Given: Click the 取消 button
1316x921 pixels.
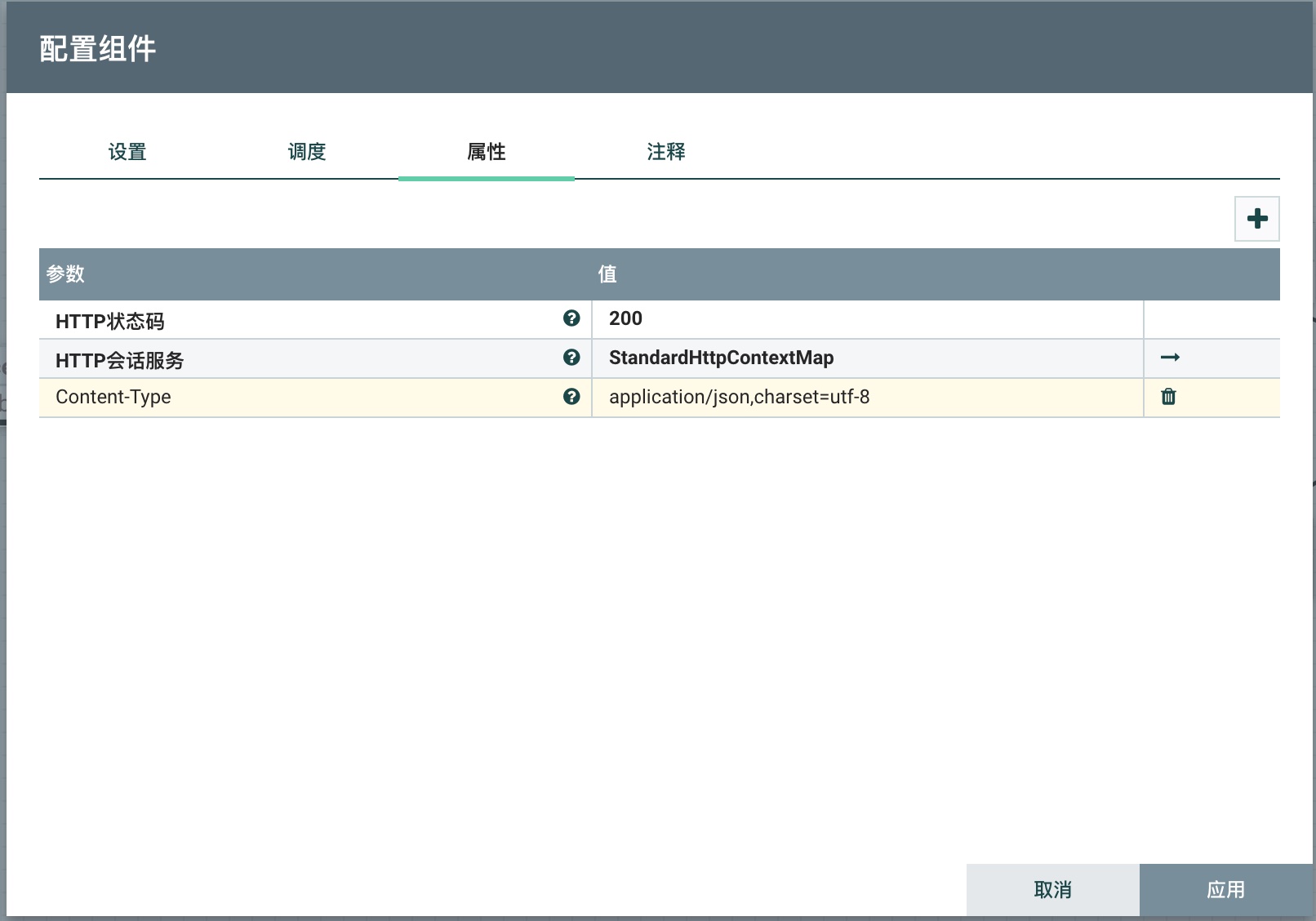Looking at the screenshot, I should 1052,890.
